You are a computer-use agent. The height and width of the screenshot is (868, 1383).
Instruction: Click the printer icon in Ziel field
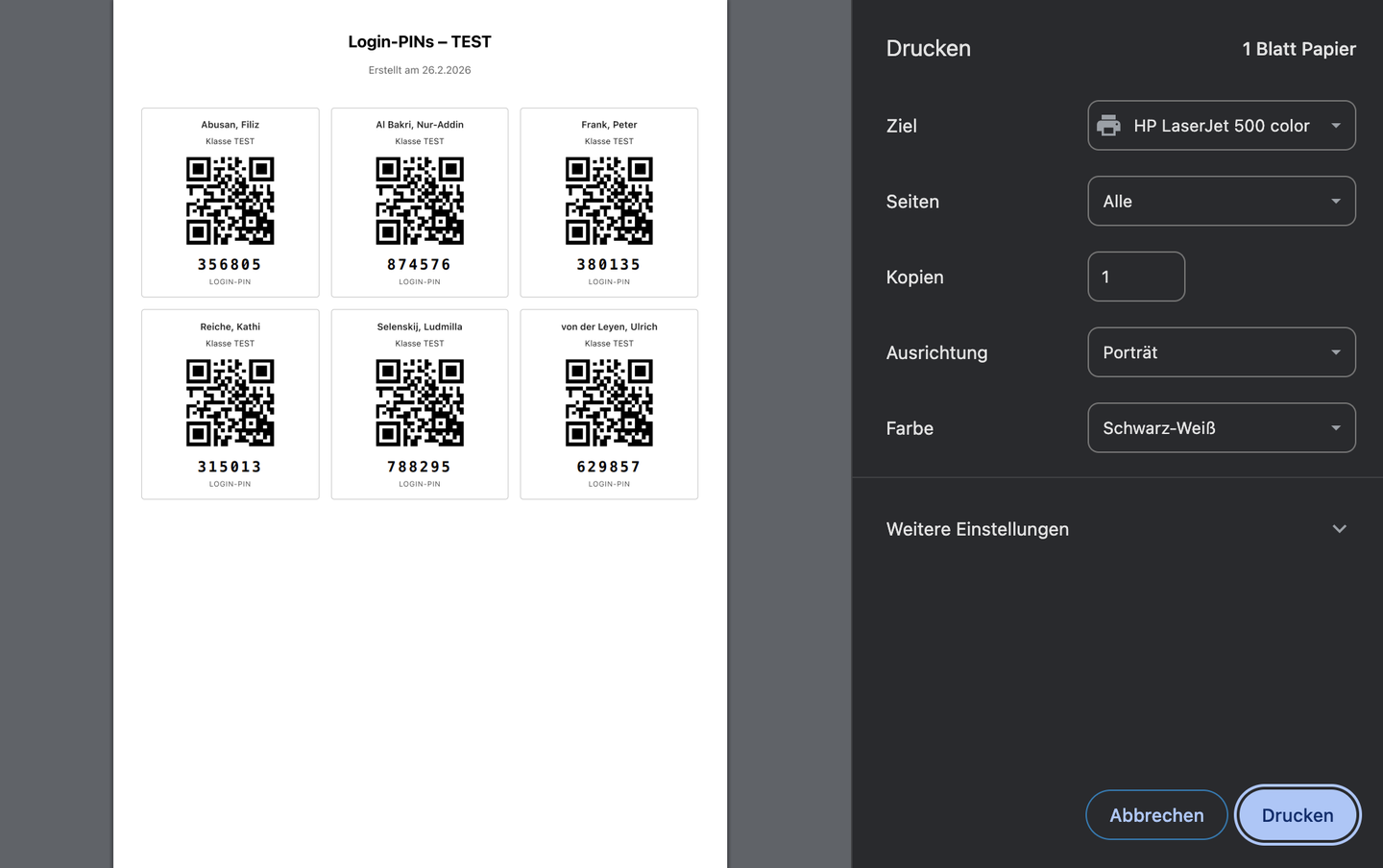pyautogui.click(x=1108, y=126)
